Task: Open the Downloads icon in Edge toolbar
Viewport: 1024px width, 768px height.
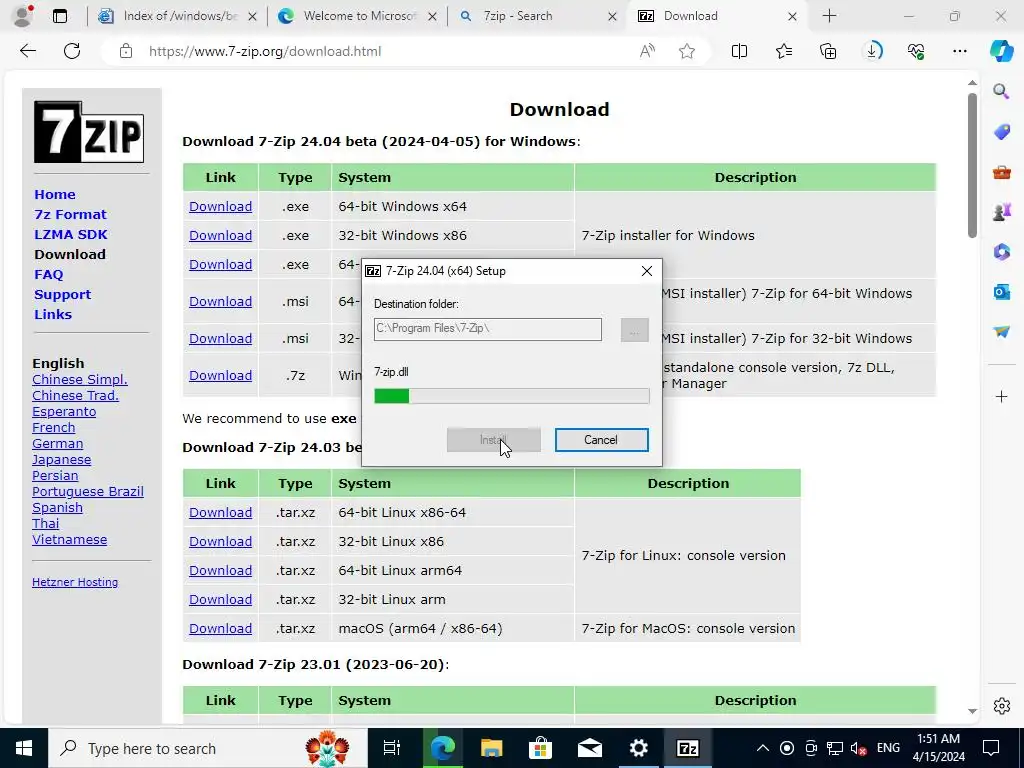Action: [872, 51]
